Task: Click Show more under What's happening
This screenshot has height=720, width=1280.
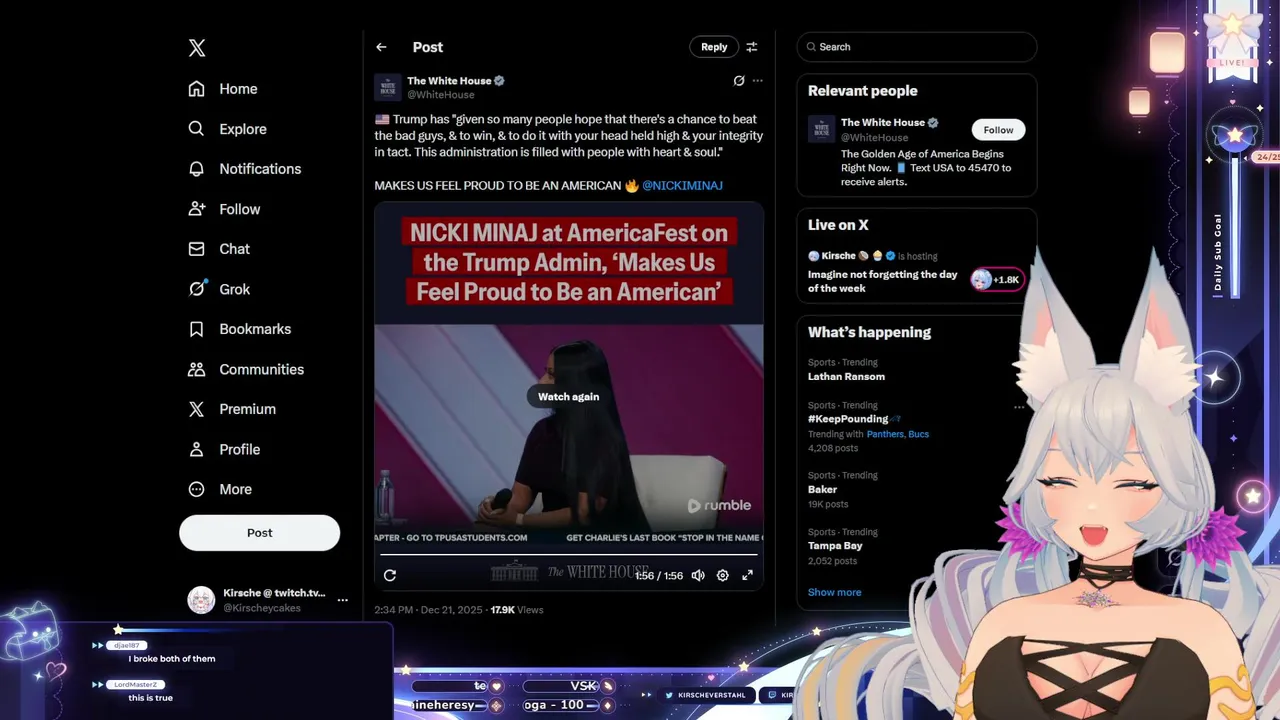Action: pyautogui.click(x=834, y=592)
